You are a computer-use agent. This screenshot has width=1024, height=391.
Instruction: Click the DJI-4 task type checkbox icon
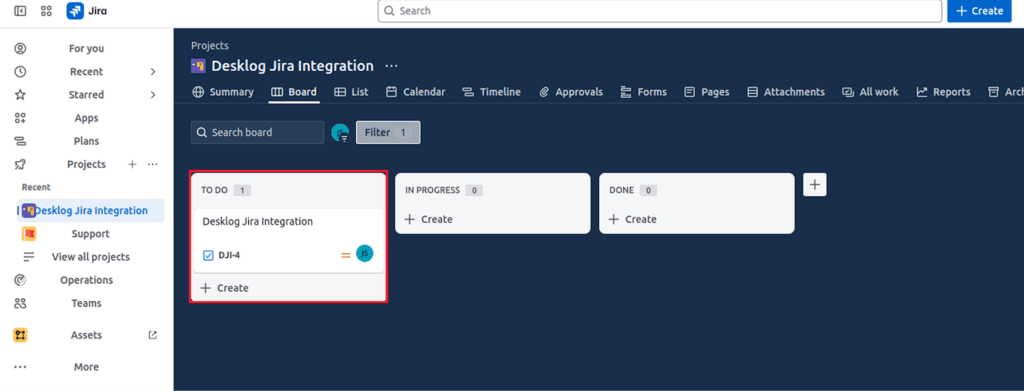click(x=208, y=255)
